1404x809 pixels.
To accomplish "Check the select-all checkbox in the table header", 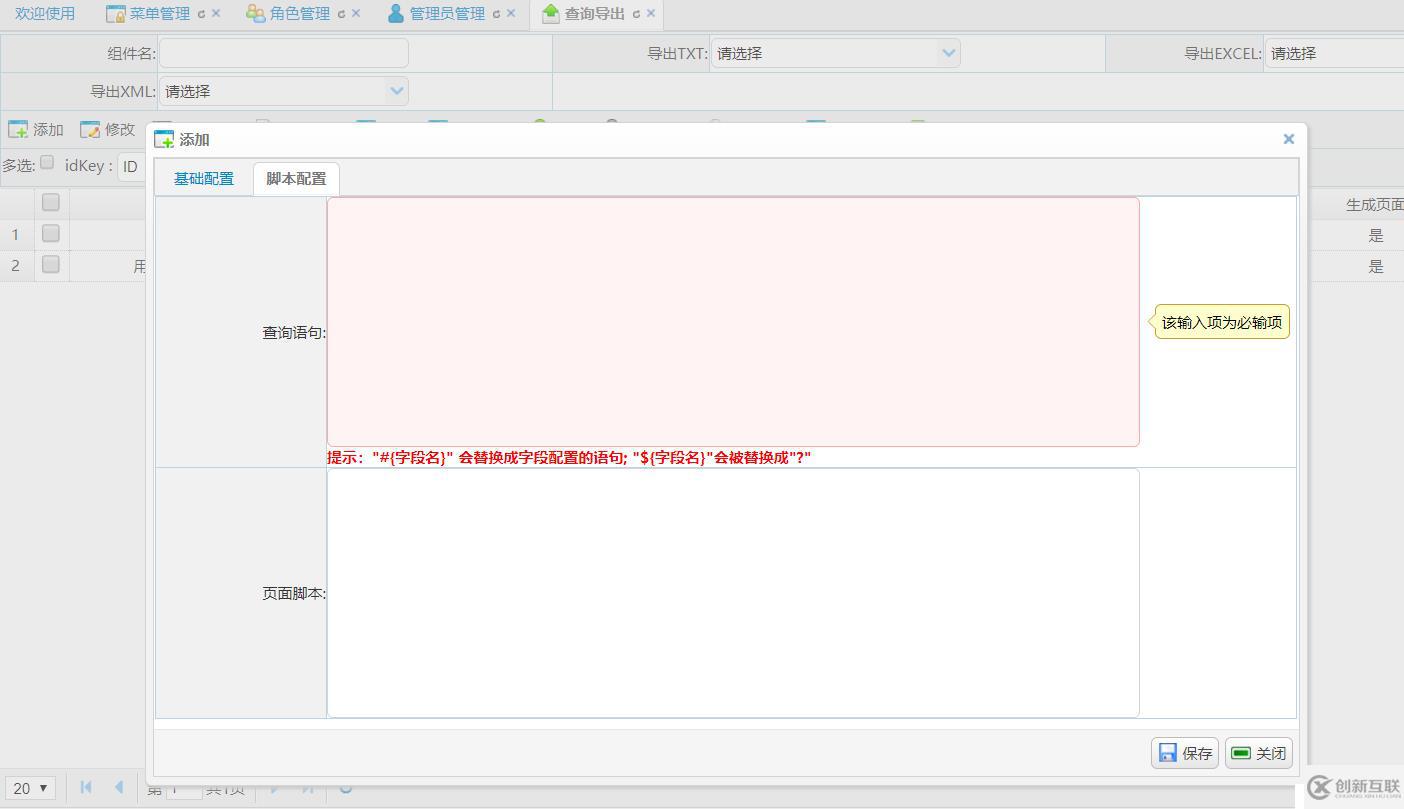I will pos(51,202).
